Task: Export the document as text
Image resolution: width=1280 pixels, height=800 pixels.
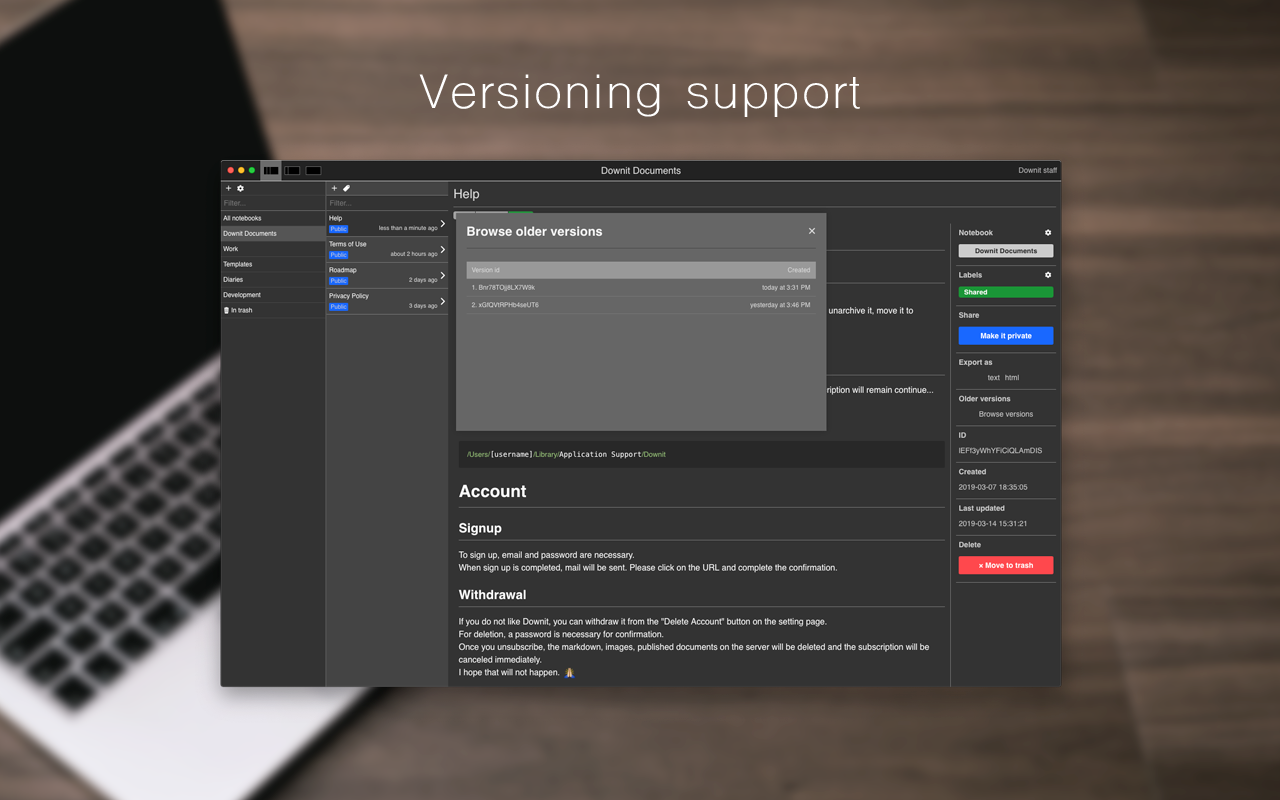Action: click(x=994, y=378)
